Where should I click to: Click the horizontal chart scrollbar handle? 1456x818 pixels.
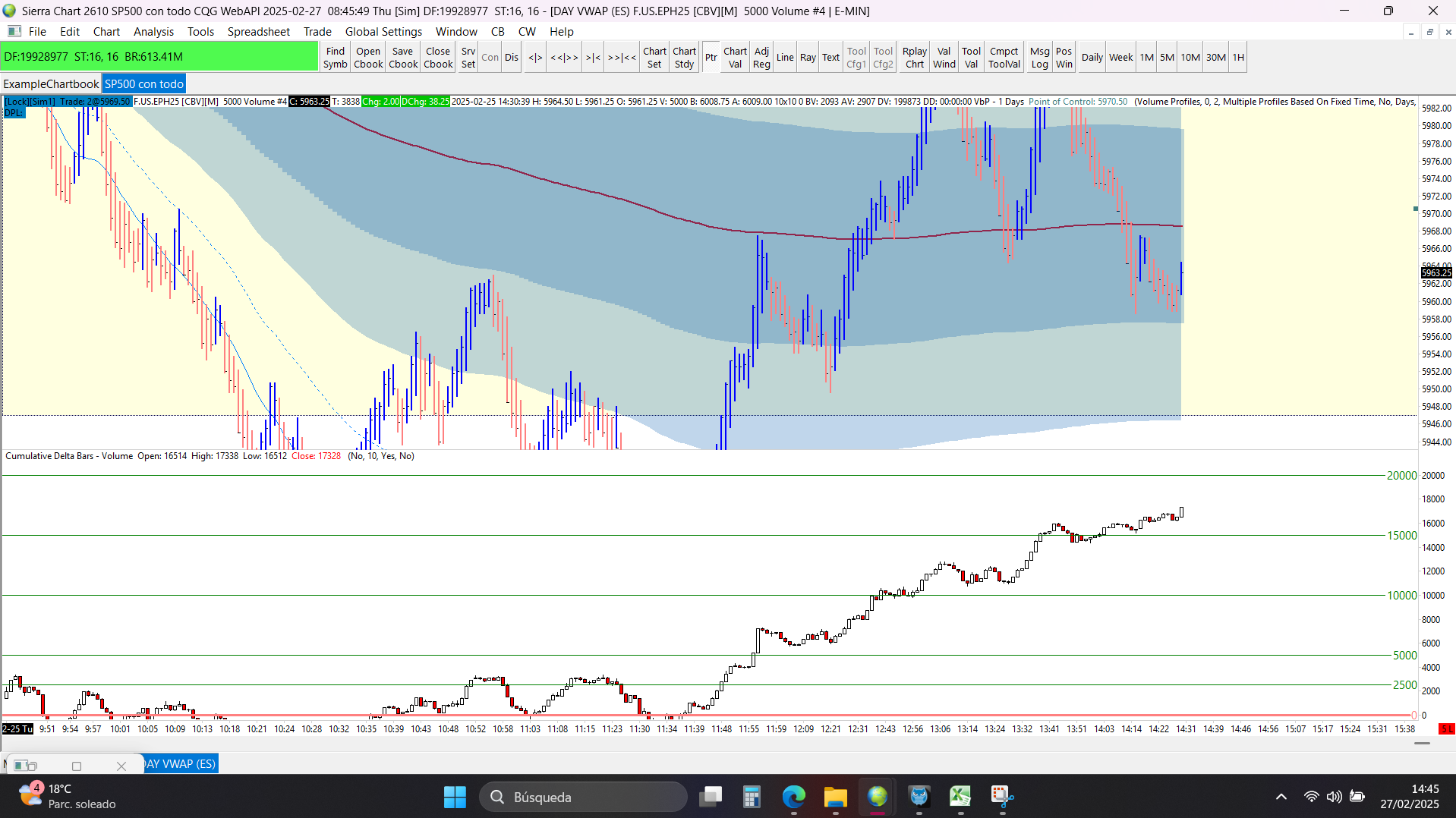1422,744
